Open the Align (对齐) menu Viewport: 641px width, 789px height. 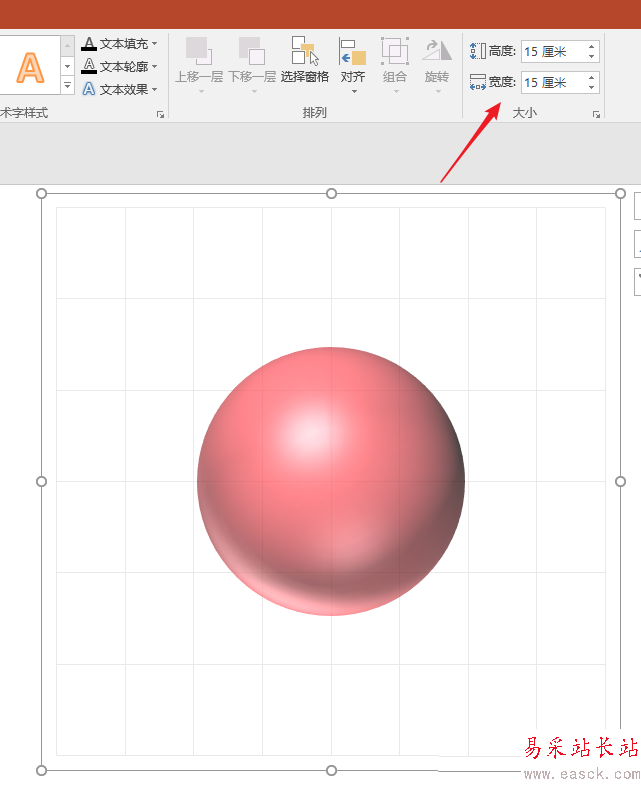click(x=353, y=65)
